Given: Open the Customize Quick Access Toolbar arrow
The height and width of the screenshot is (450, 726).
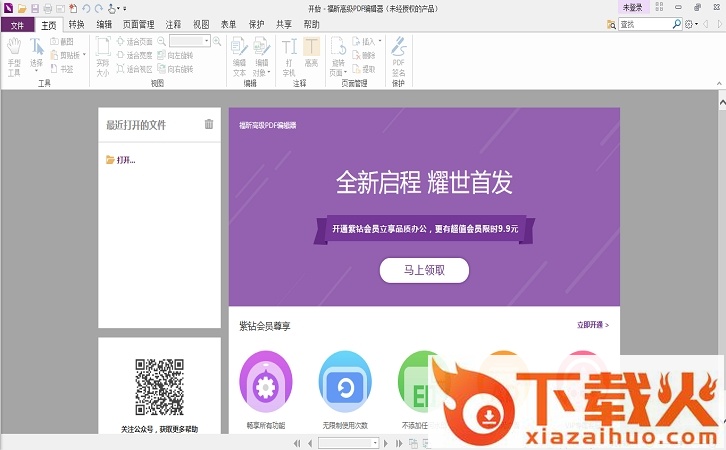Looking at the screenshot, I should click(125, 8).
